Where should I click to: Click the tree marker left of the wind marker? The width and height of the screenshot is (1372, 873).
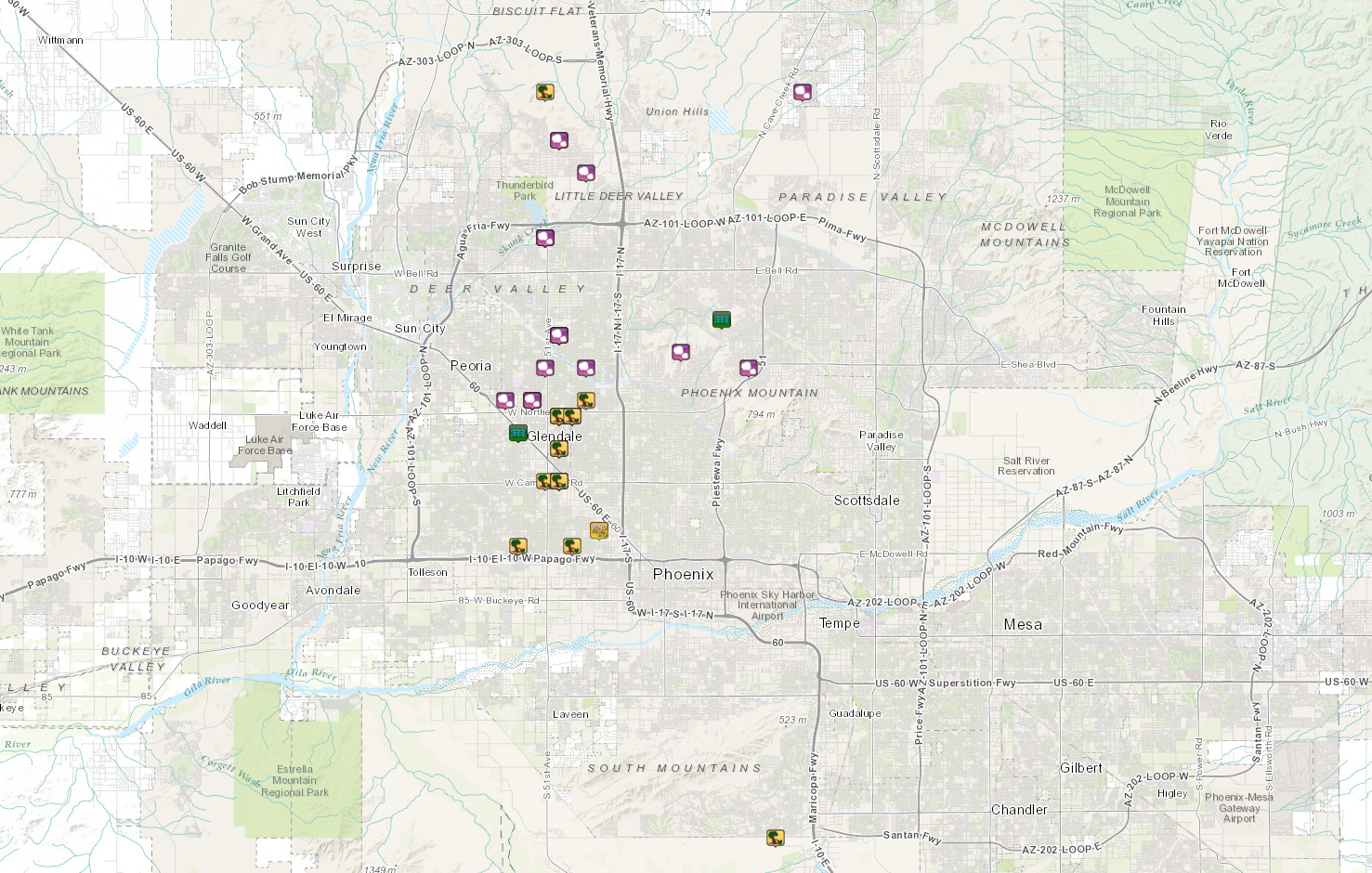point(572,546)
